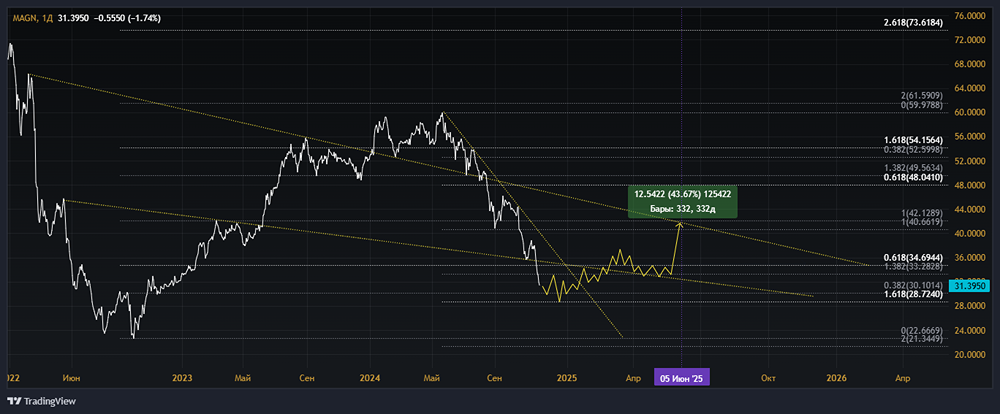This screenshot has width=1000, height=414.
Task: Select the 0(59.9788) Fibonacci level label
Action: pos(923,103)
